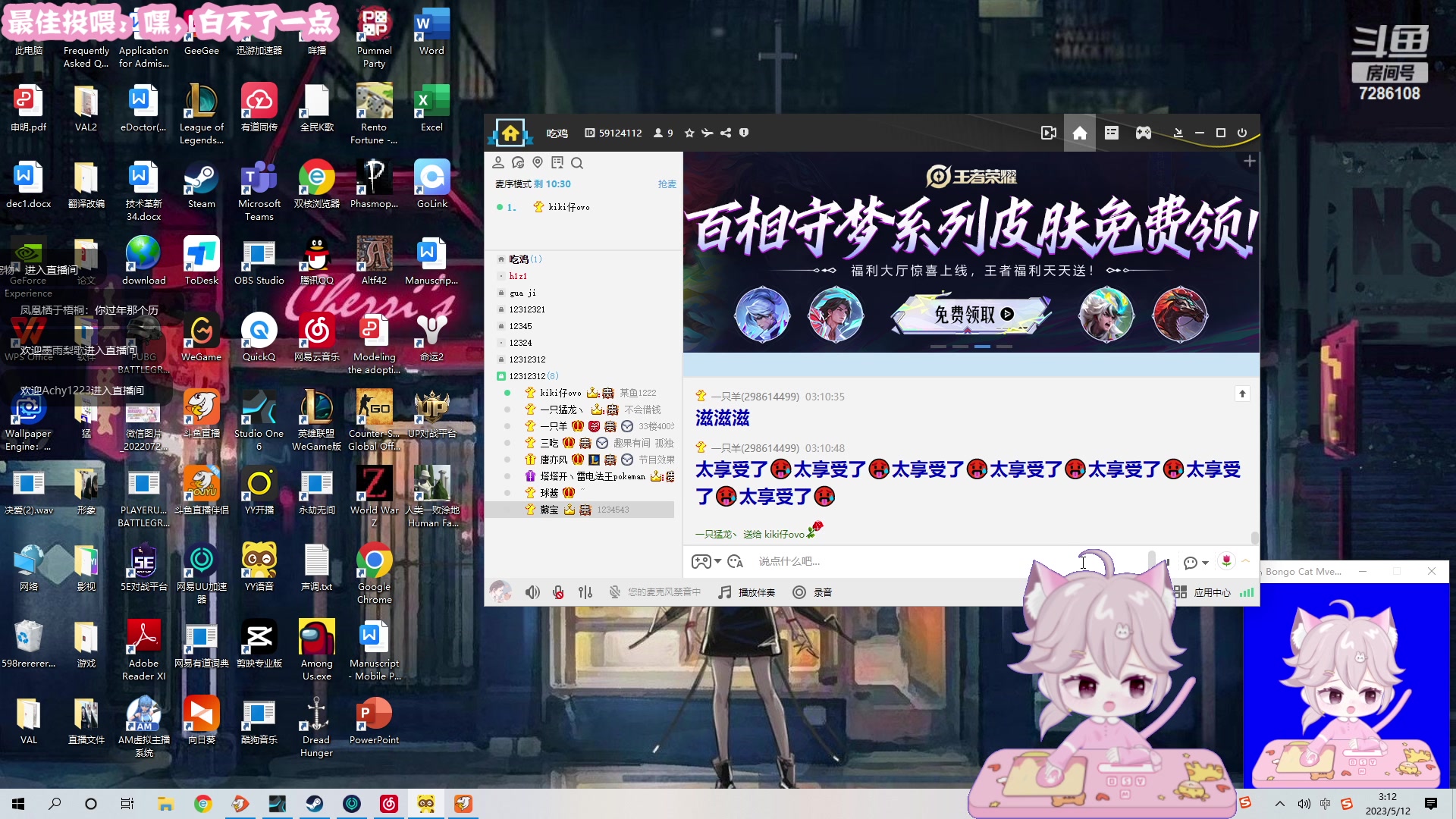Collapse the chat toolbar with the chevron

[x=1244, y=562]
